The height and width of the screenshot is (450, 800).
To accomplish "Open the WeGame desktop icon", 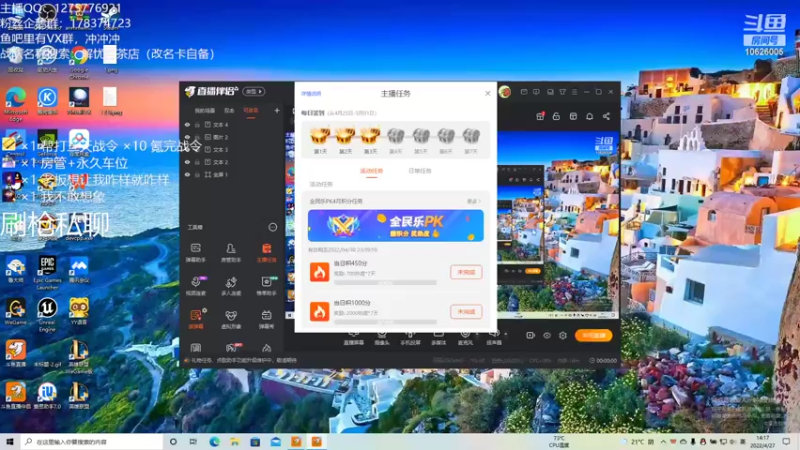I will (x=15, y=312).
